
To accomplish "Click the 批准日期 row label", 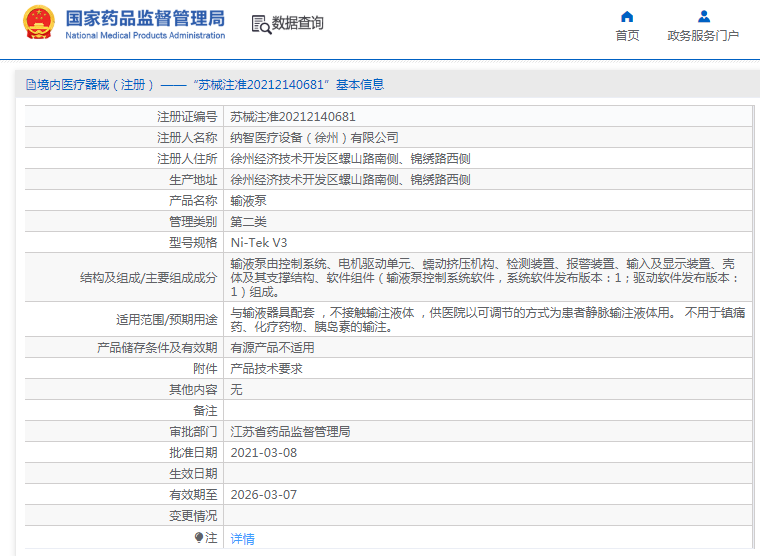I will [193, 453].
